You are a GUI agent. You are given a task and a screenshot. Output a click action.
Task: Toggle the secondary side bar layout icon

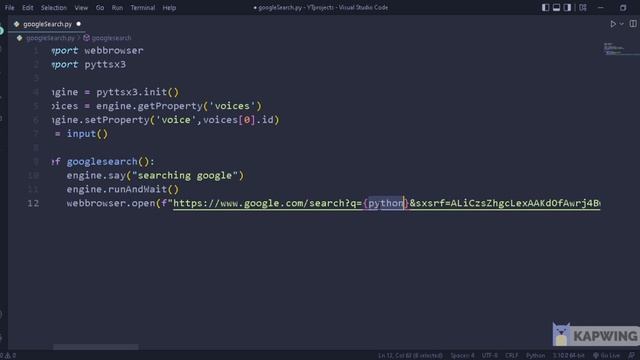click(567, 7)
